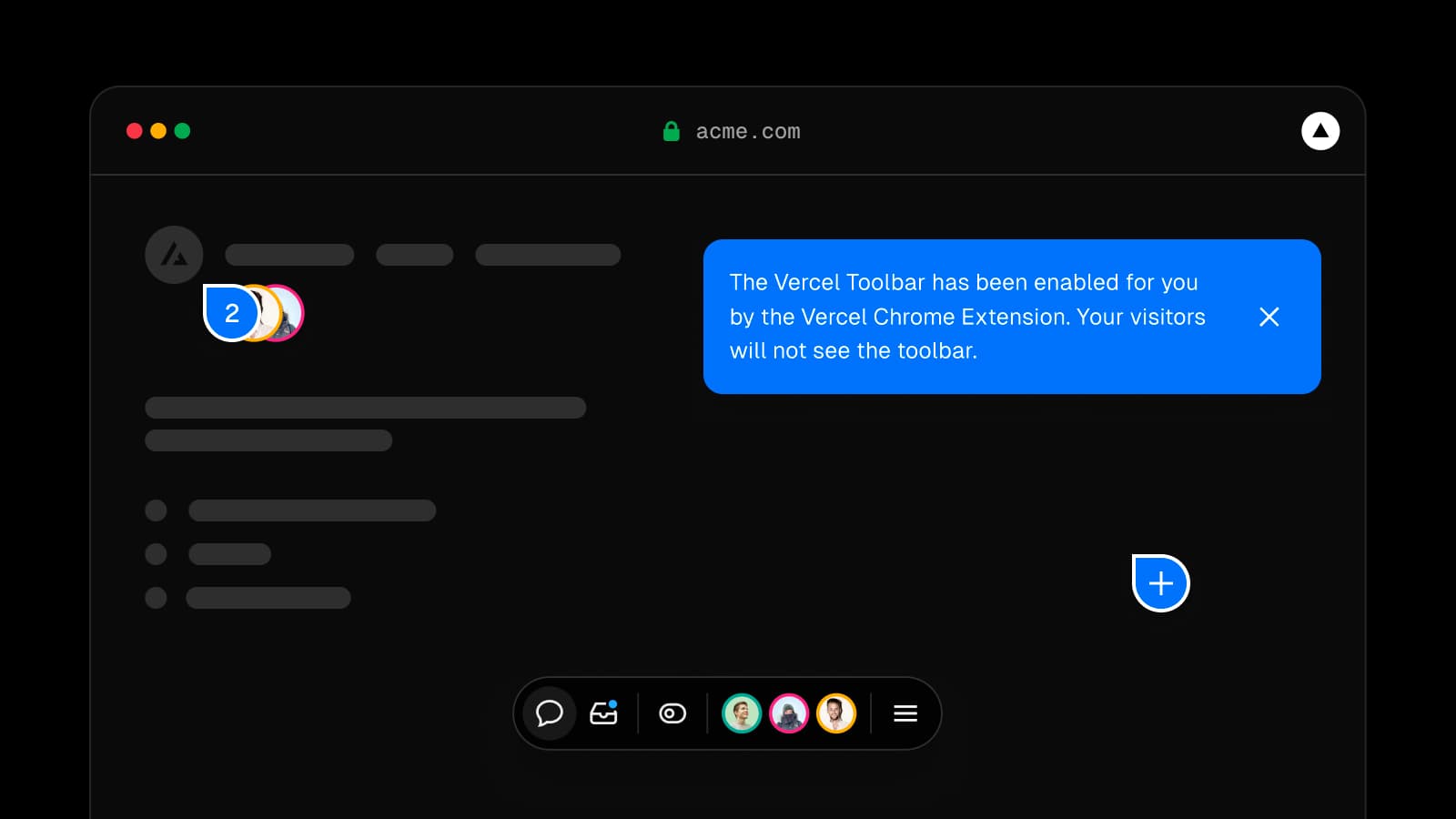Click the green window maximize dot
This screenshot has height=819, width=1456.
click(182, 131)
